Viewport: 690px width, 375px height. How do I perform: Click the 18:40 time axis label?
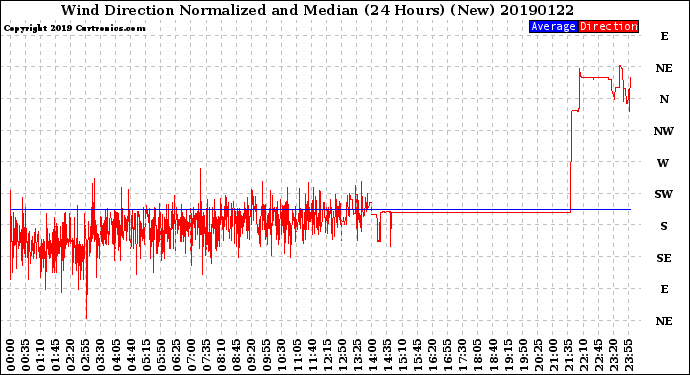tap(493, 355)
